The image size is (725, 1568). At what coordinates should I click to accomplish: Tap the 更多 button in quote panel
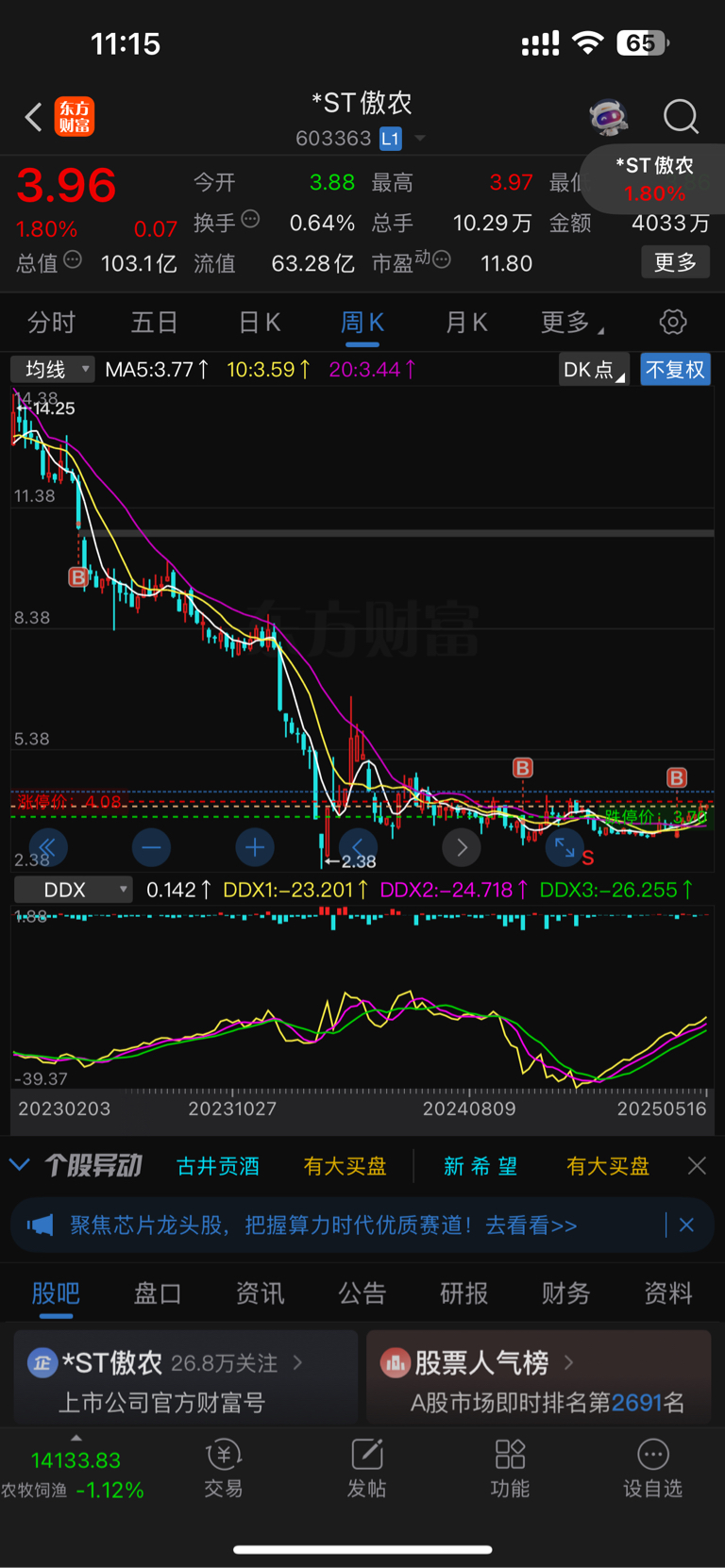tap(676, 262)
